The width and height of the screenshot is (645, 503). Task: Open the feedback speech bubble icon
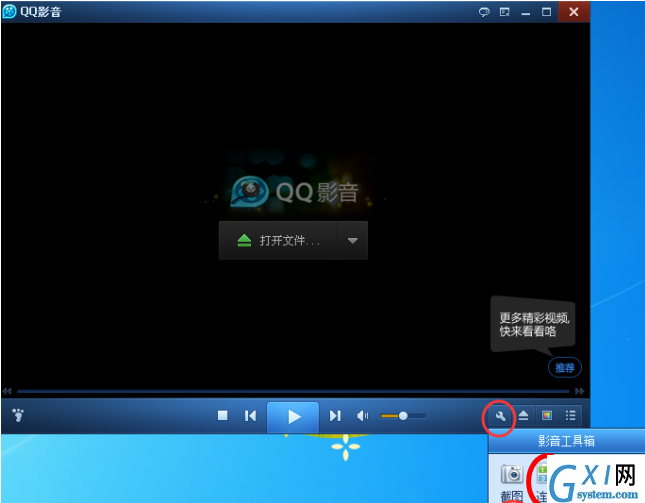click(x=484, y=12)
